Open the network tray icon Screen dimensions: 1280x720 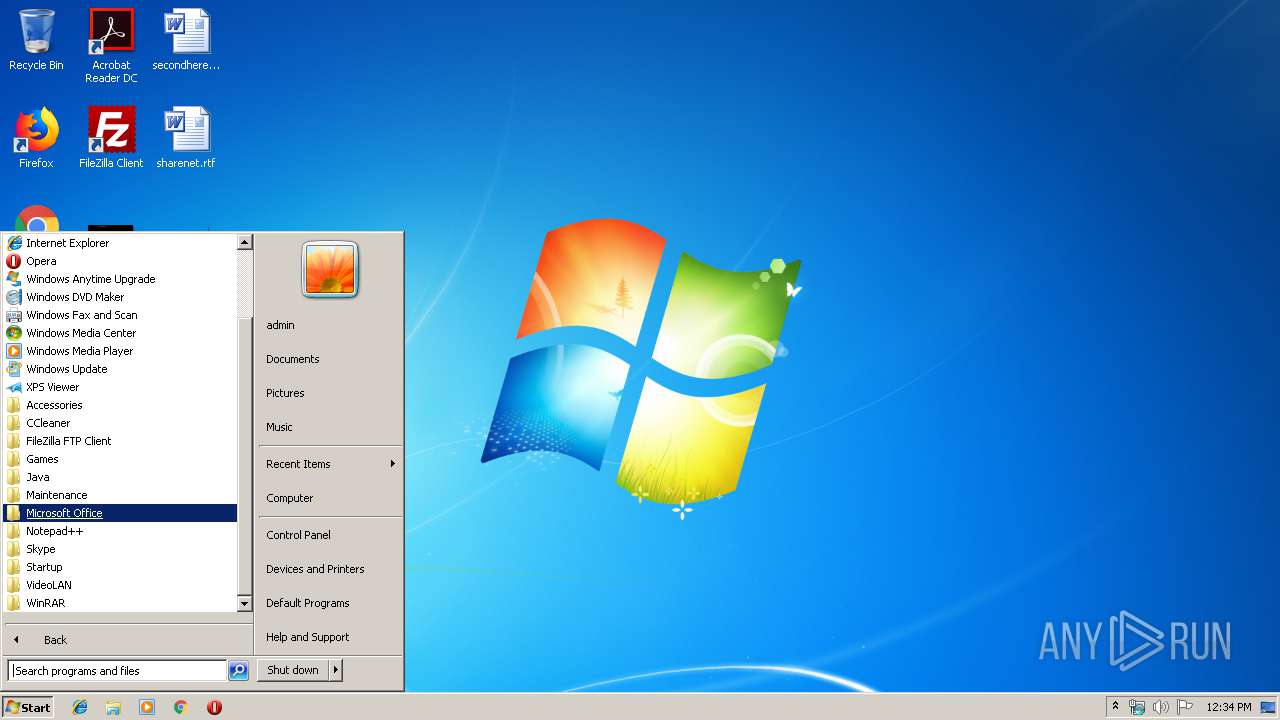tap(1137, 707)
